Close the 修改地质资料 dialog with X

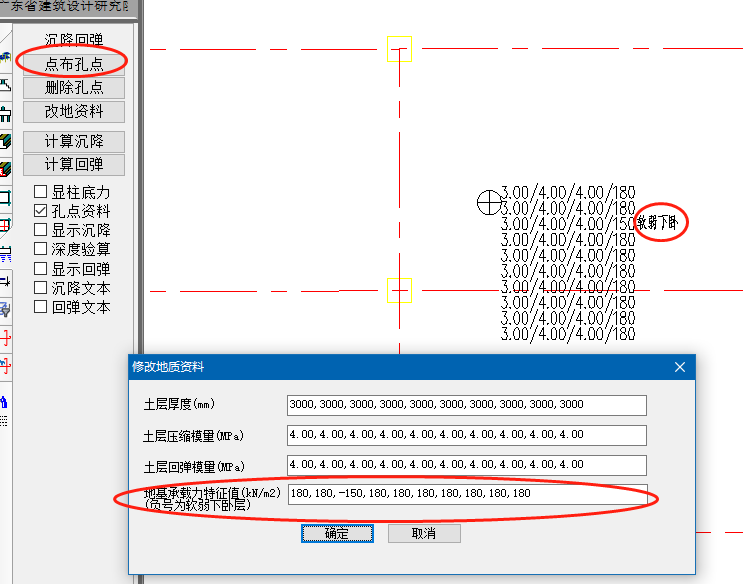pyautogui.click(x=680, y=367)
